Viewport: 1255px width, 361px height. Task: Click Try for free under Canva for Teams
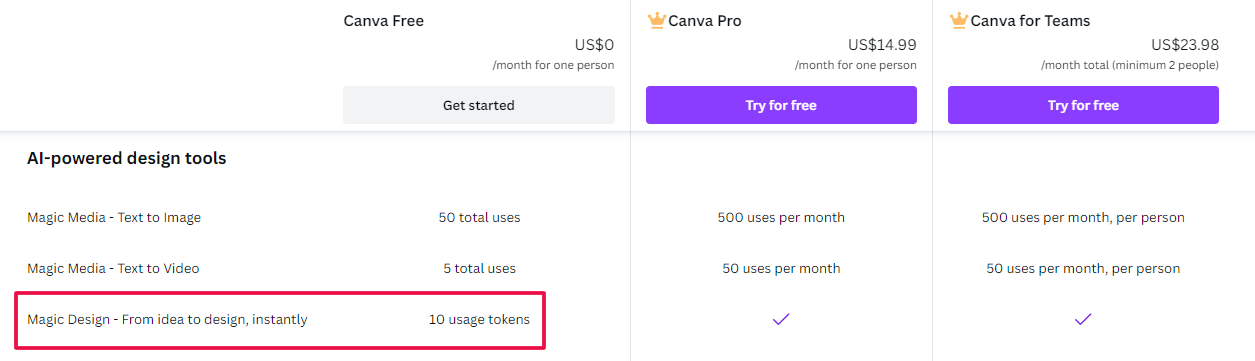[x=1083, y=105]
